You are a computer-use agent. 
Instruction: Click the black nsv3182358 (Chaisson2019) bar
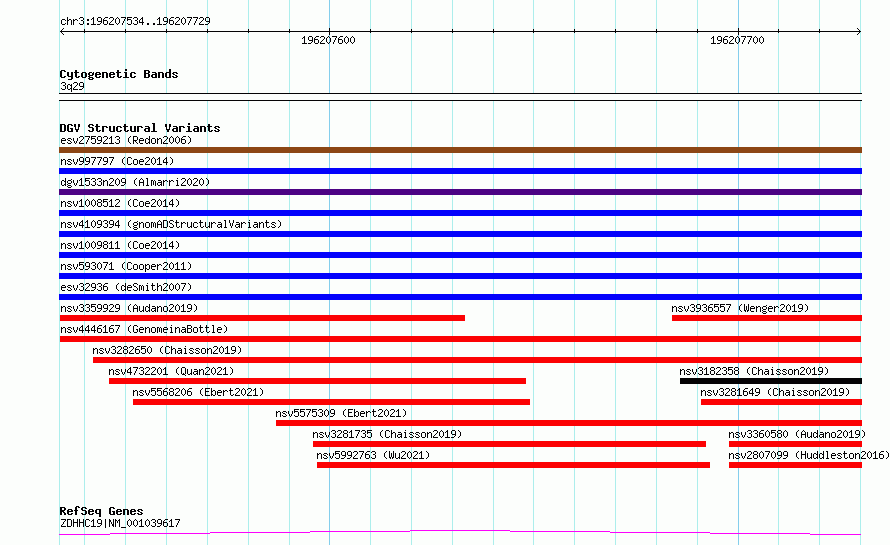[771, 381]
